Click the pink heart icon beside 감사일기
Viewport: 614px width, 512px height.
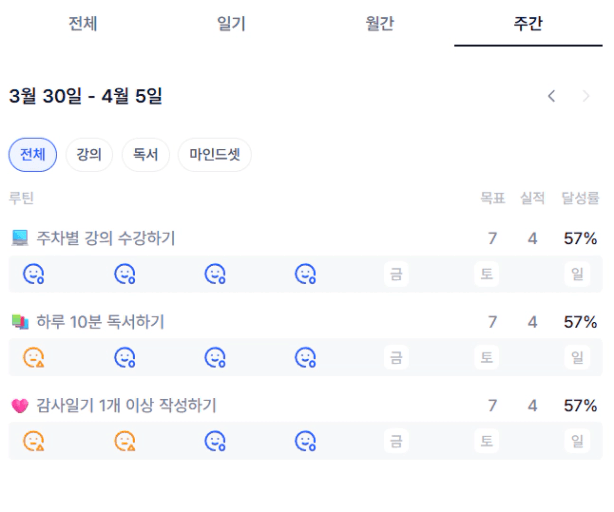[20, 406]
